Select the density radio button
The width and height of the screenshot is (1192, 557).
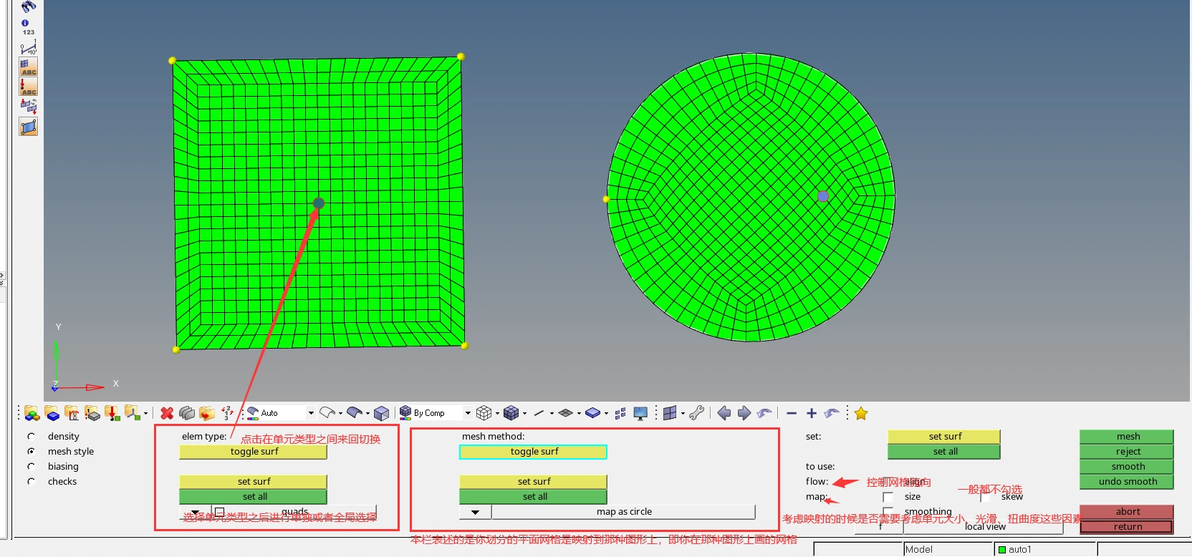tap(31, 436)
